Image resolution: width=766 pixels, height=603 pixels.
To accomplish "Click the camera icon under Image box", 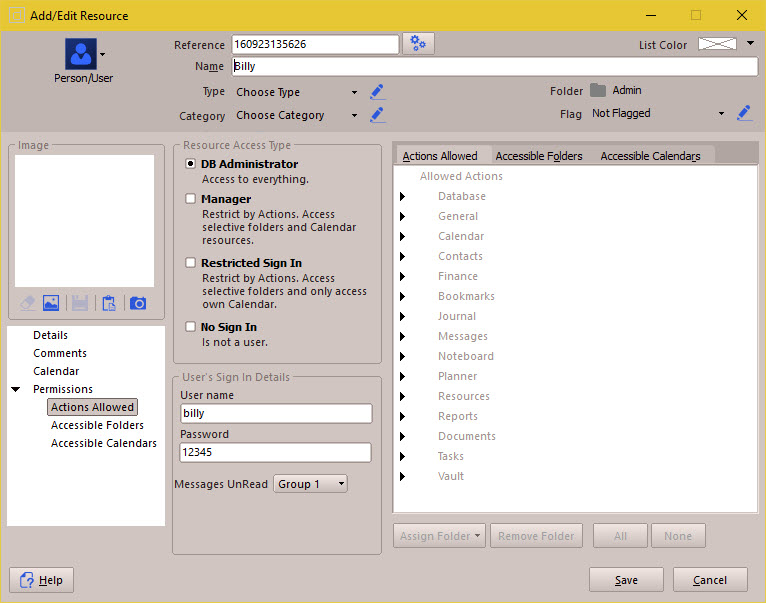I will (138, 303).
